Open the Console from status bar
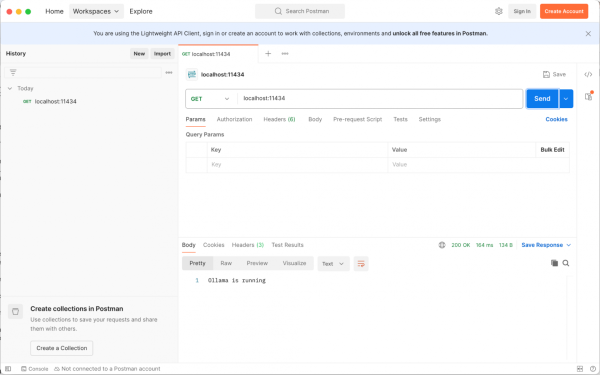This screenshot has width=600, height=375. tap(34, 369)
